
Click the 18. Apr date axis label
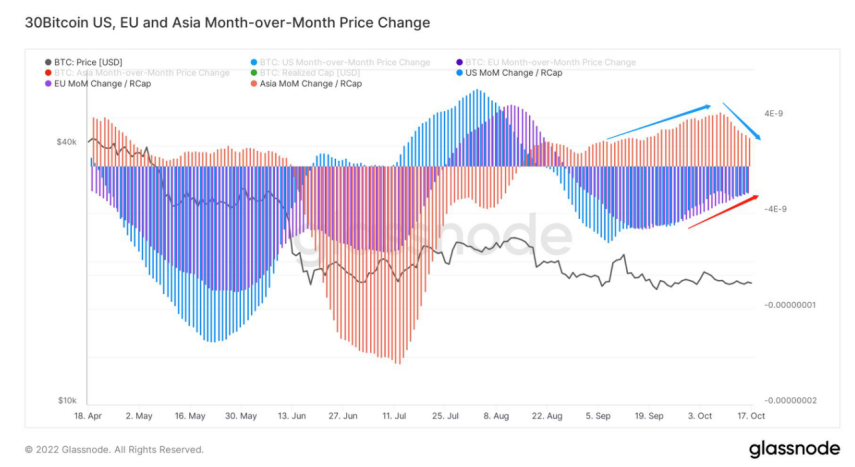pos(88,414)
